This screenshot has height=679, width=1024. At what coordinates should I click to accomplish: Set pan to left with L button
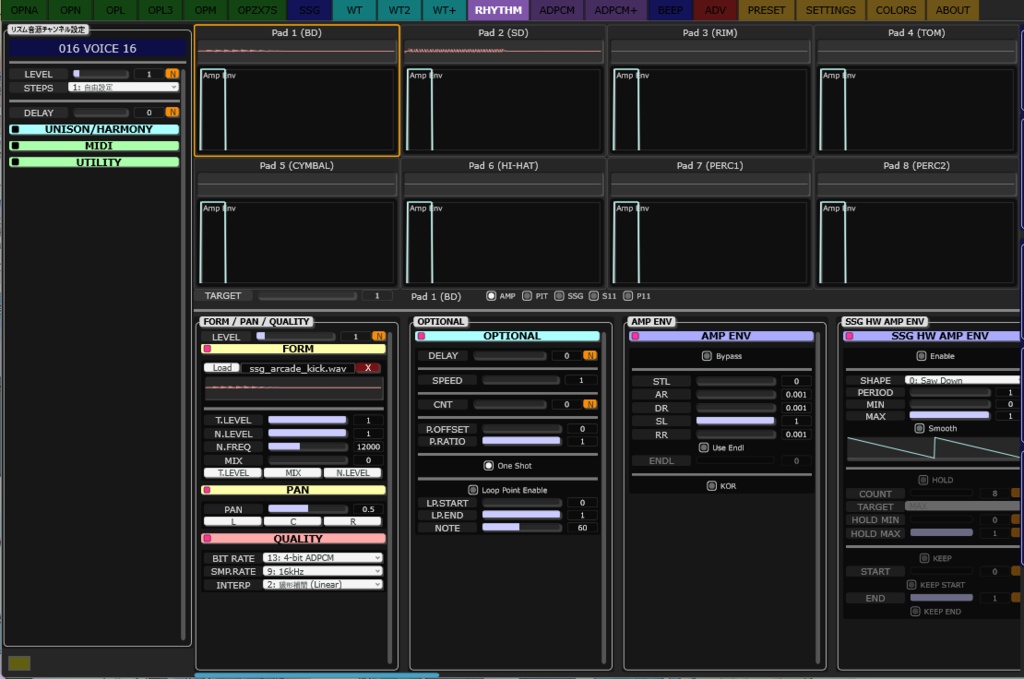(x=233, y=521)
